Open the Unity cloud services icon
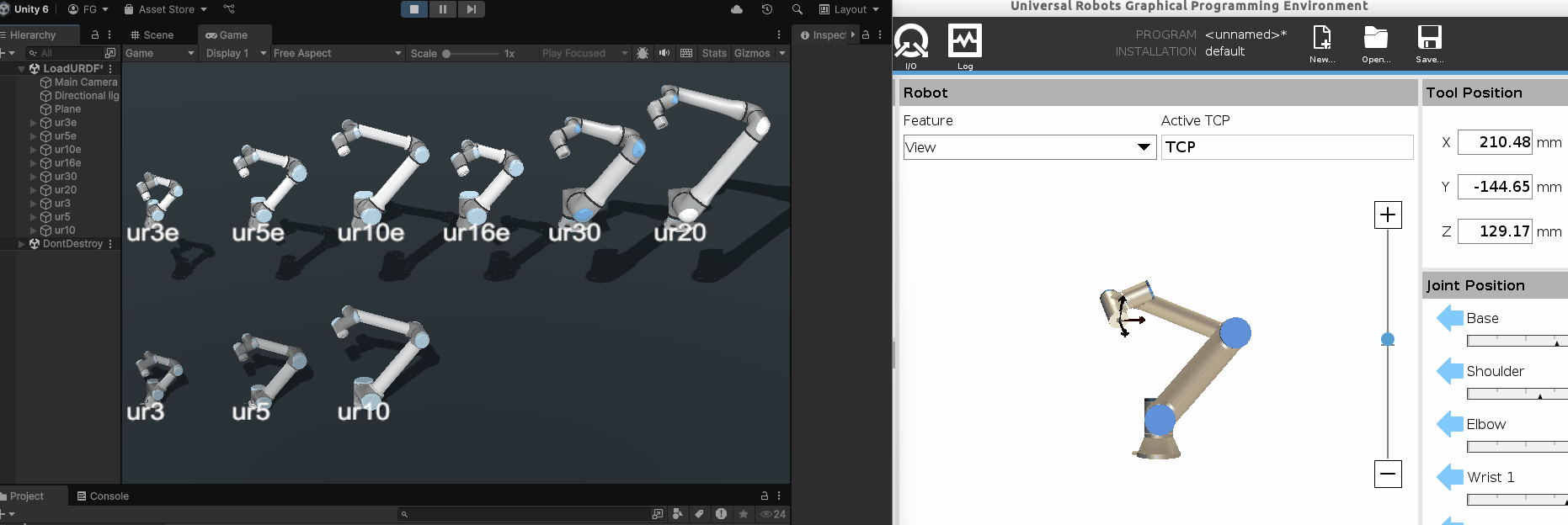The height and width of the screenshot is (525, 1568). (737, 9)
